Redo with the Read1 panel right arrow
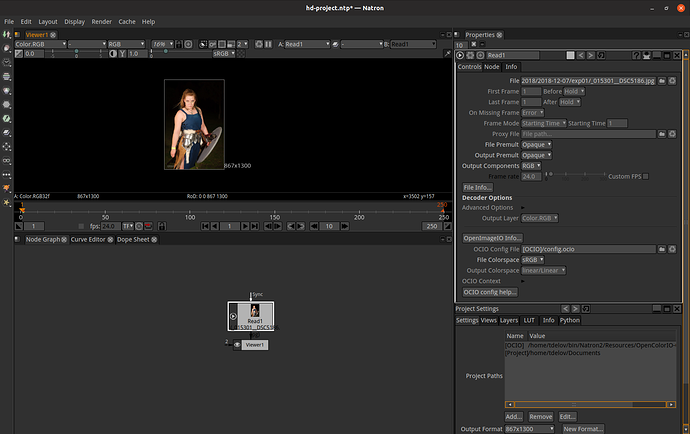This screenshot has height=434, width=690. tap(591, 55)
